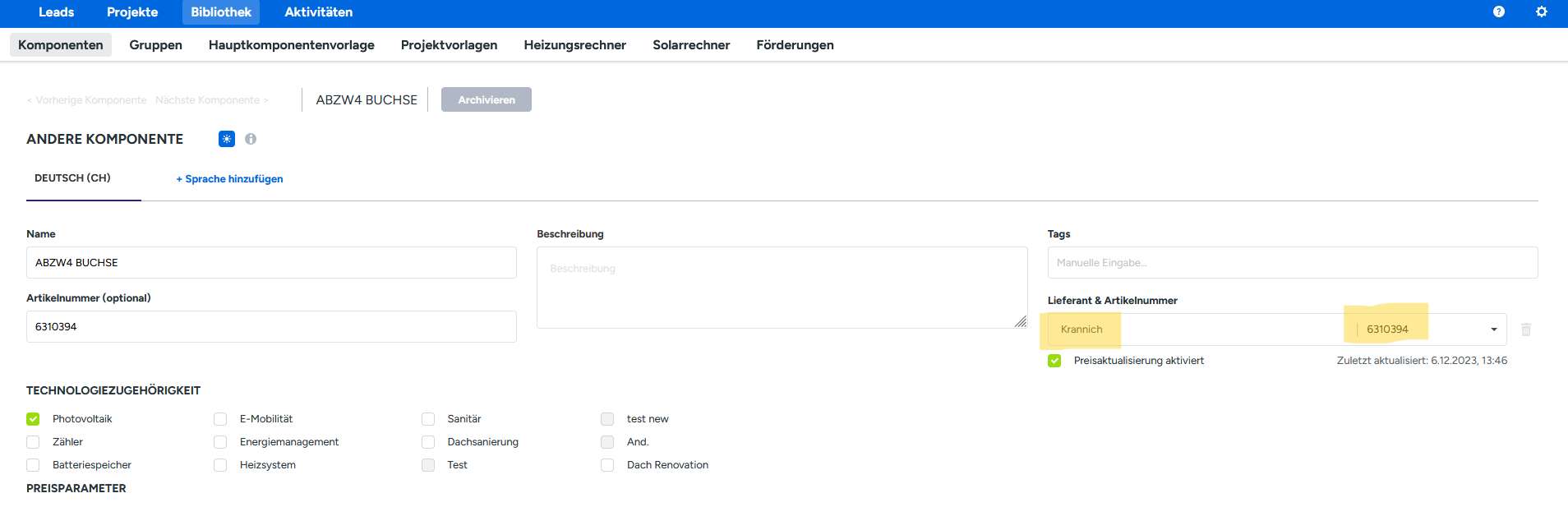Open the Heizungsrechner tab
The width and height of the screenshot is (1568, 507).
(574, 45)
